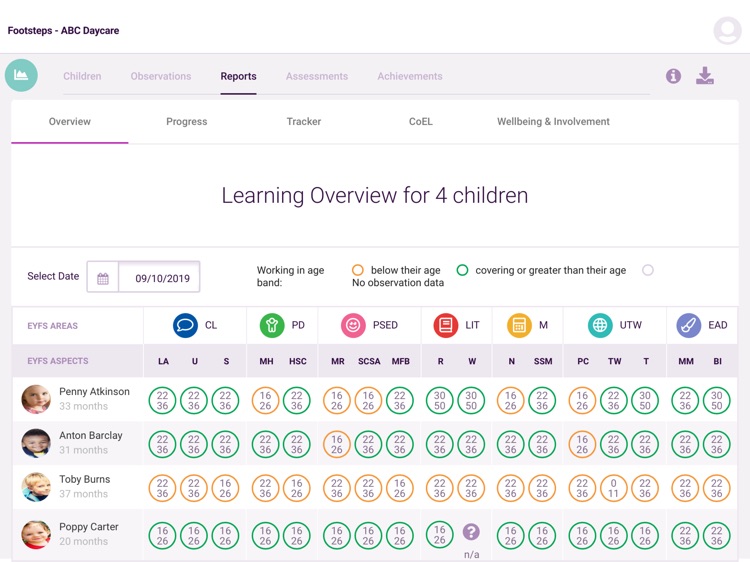Click Anton Barclay's MR 16-26 circle
This screenshot has width=750, height=562.
(x=337, y=444)
